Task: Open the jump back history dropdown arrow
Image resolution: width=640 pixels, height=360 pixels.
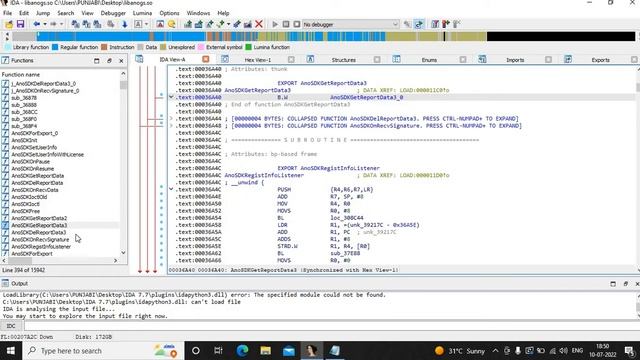Action: tap(44, 24)
